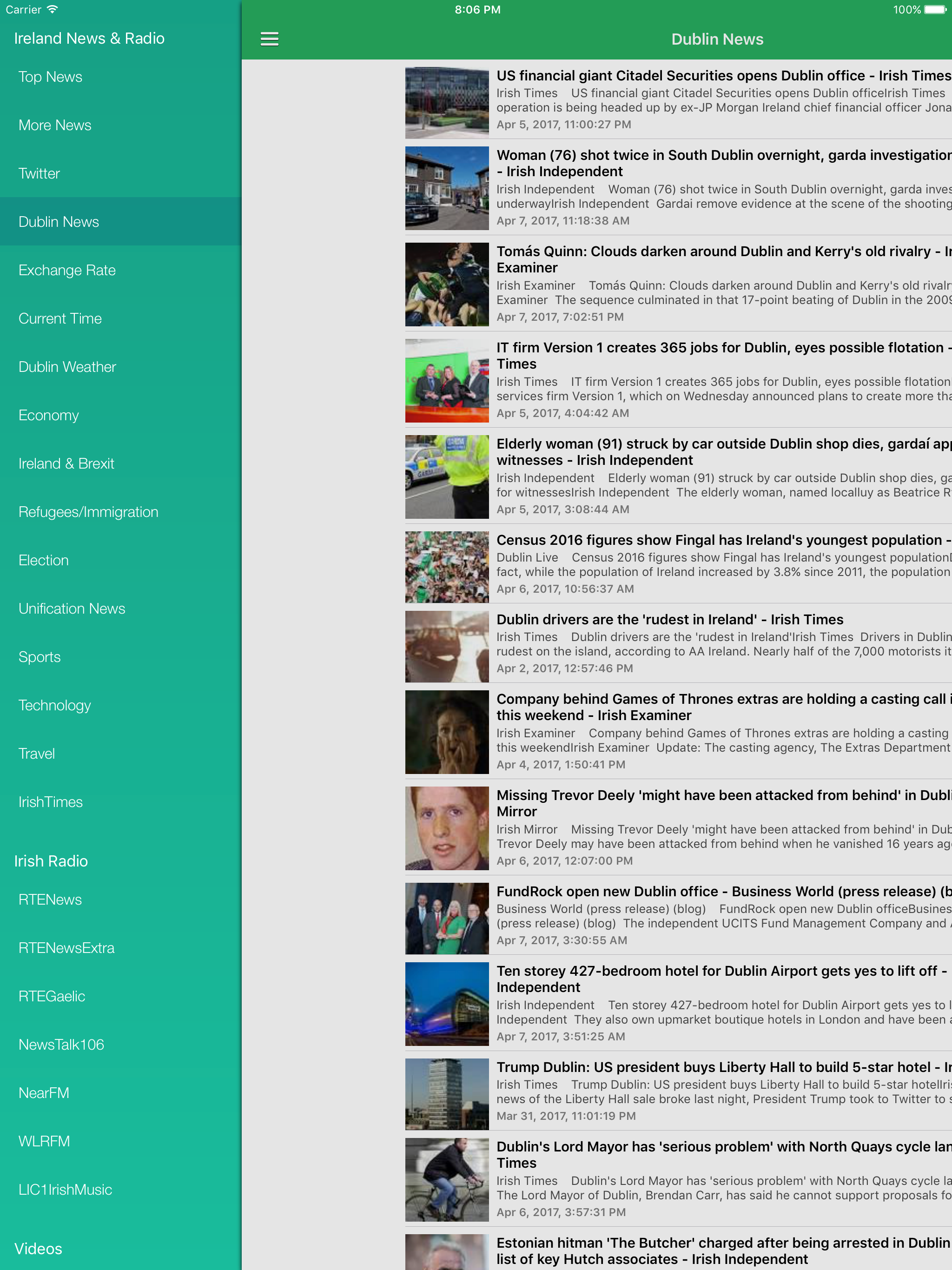
Task: Open the Election category
Action: pos(120,560)
